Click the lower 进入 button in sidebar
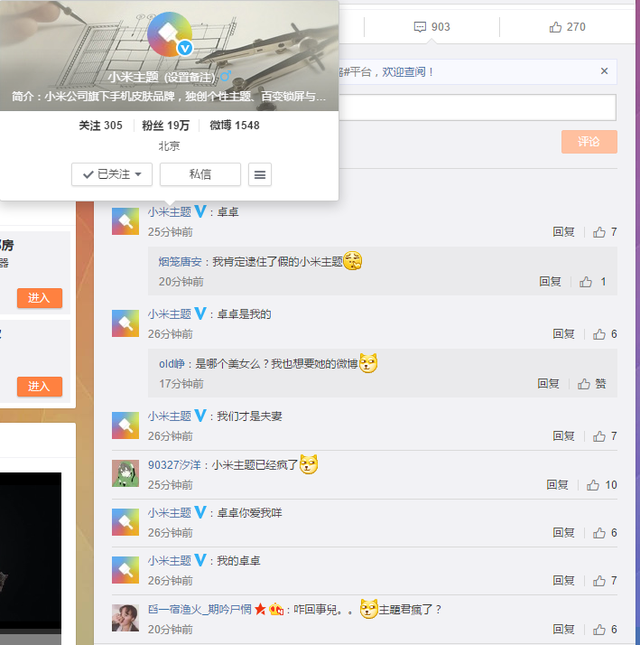 pyautogui.click(x=39, y=386)
